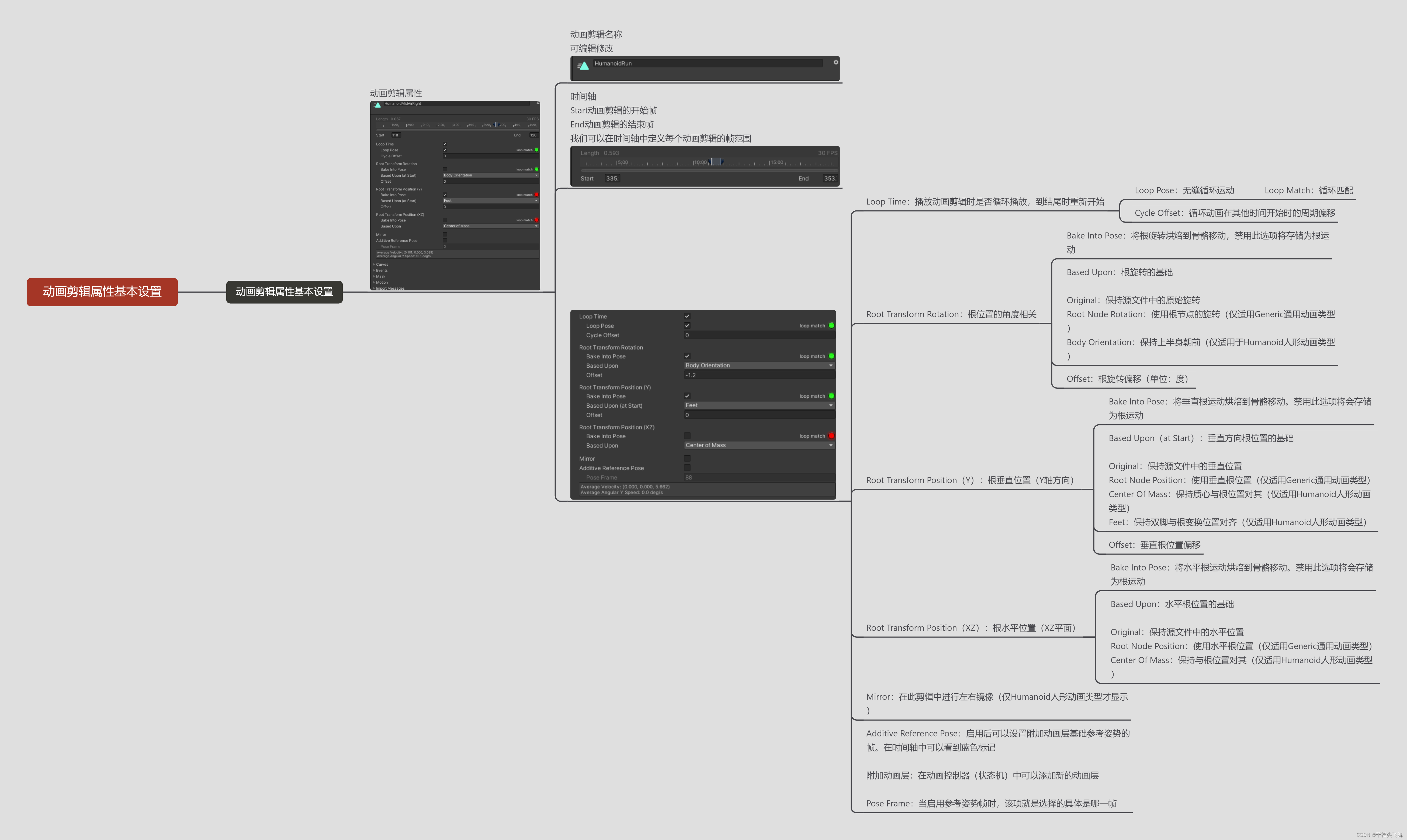1407x840 pixels.
Task: Open the Body Orientation dropdown in the large panel
Action: pos(760,366)
